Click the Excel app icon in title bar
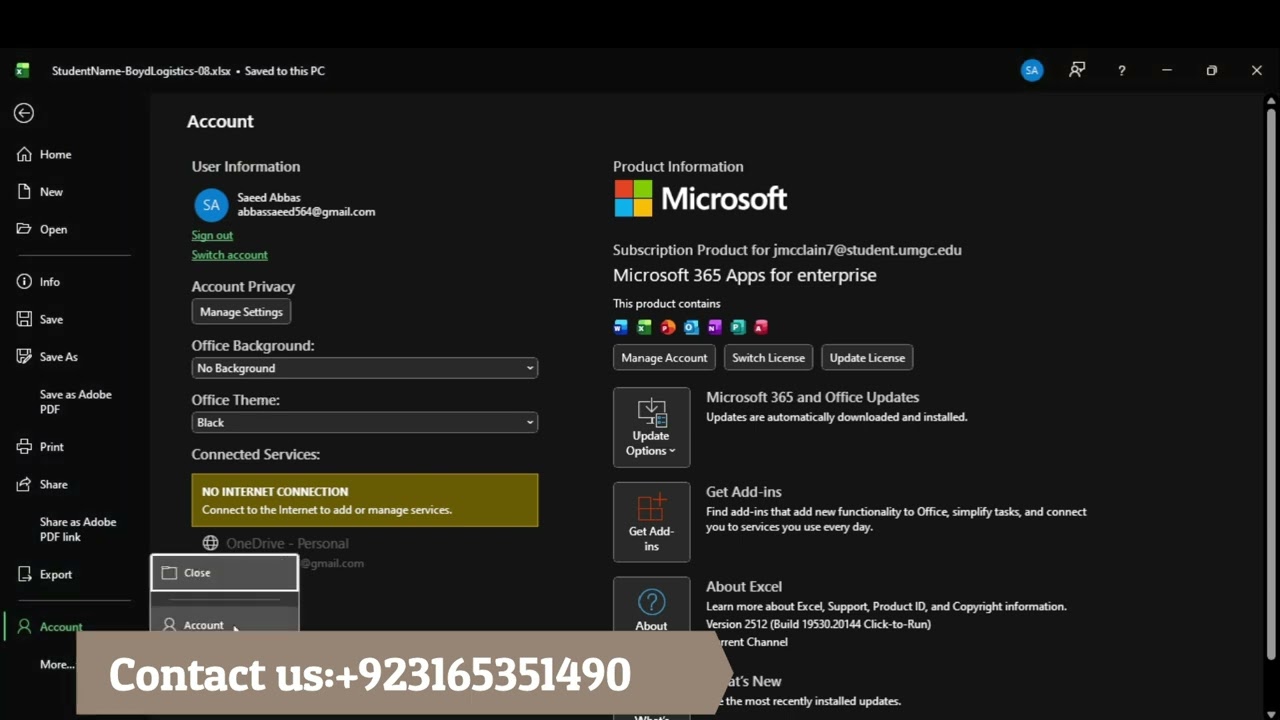 click(22, 70)
